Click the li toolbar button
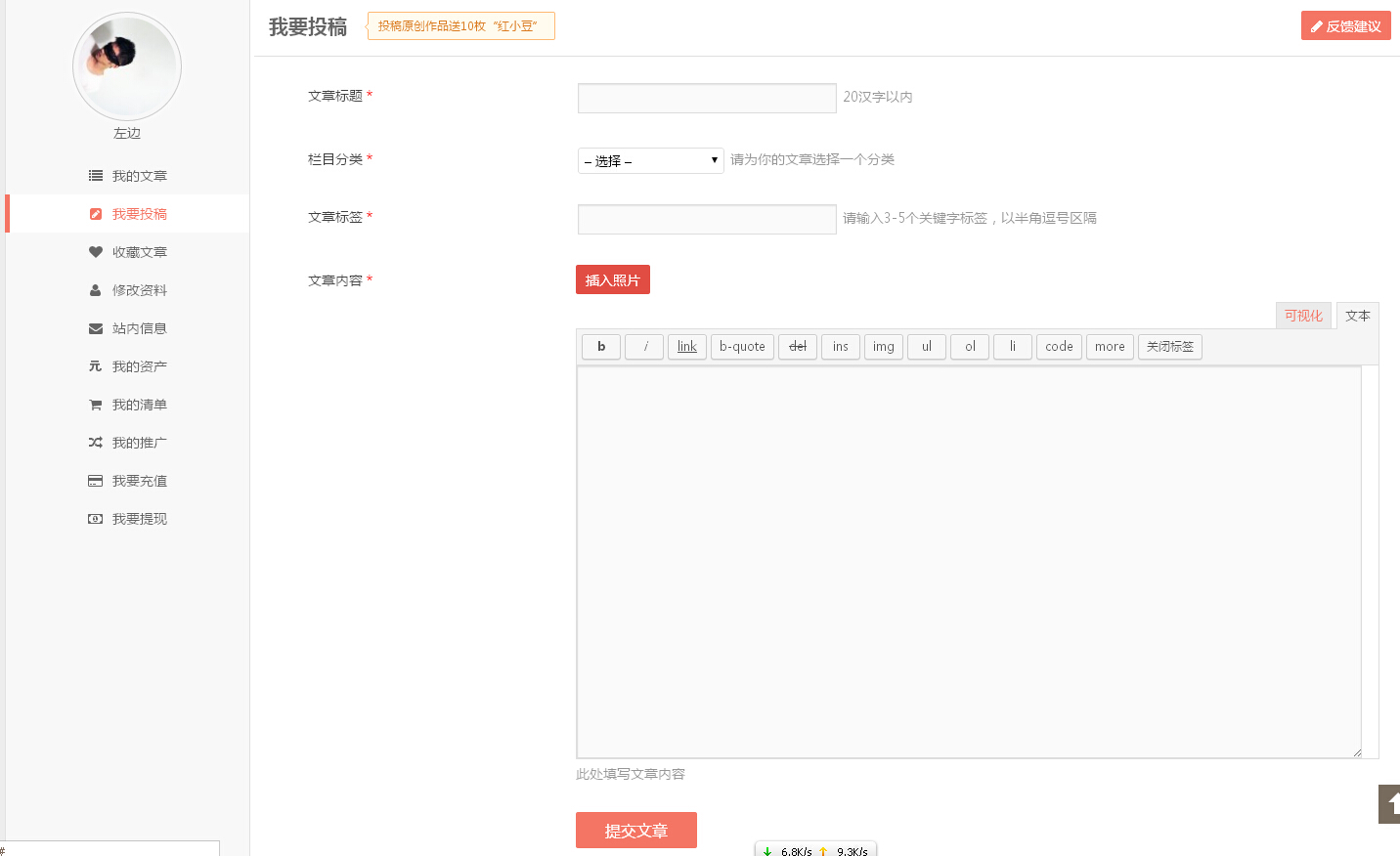The image size is (1400, 856). tap(1013, 347)
